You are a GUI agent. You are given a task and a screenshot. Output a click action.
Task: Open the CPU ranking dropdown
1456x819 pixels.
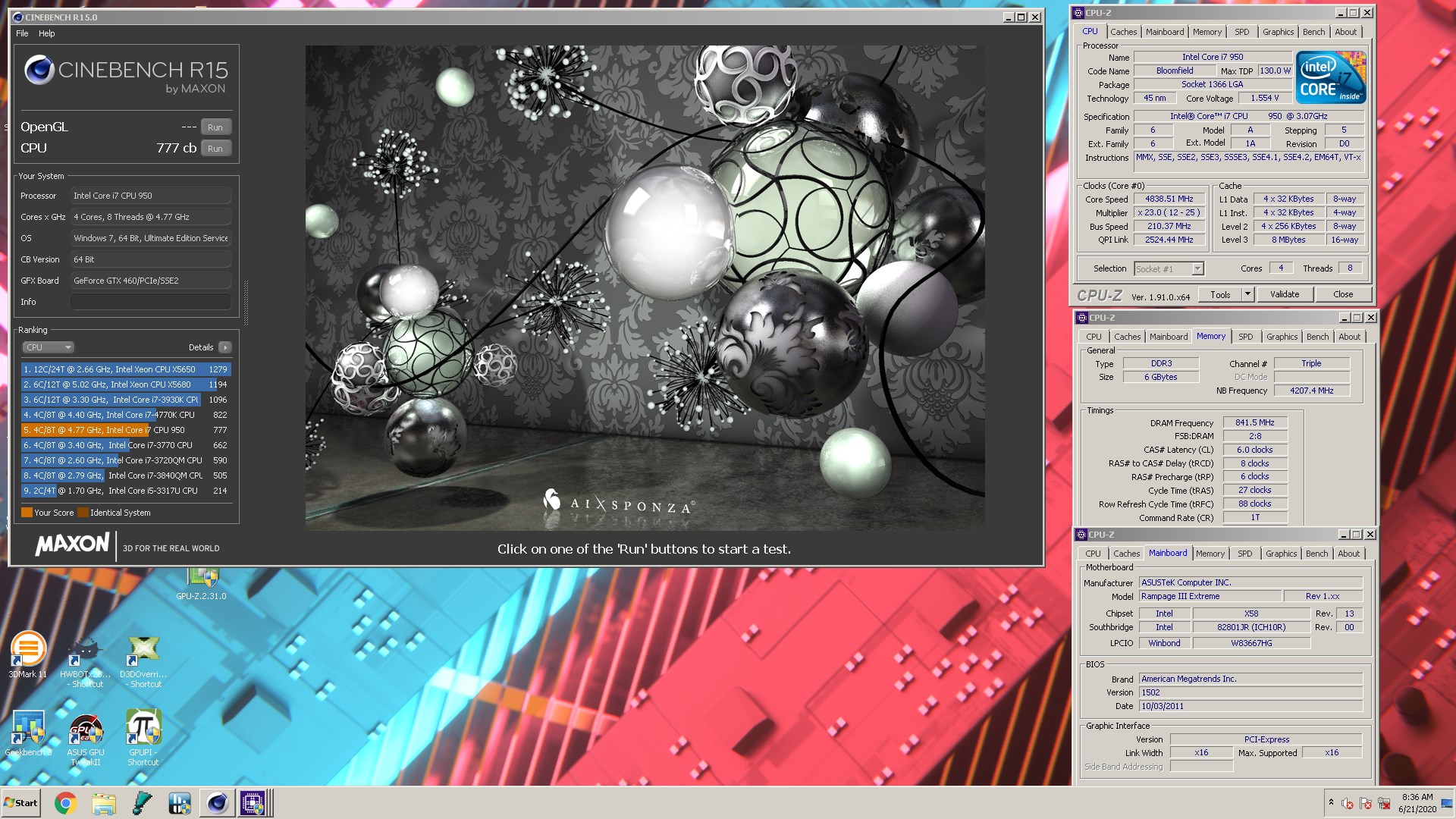(x=48, y=347)
